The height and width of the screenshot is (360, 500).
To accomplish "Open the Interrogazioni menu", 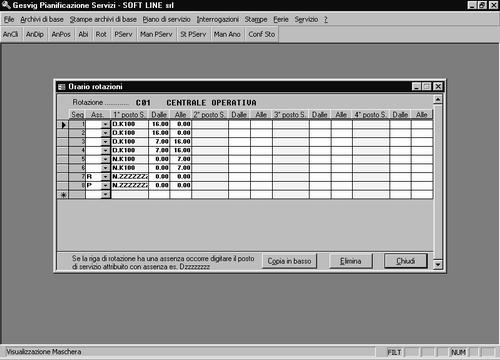I will click(218, 19).
